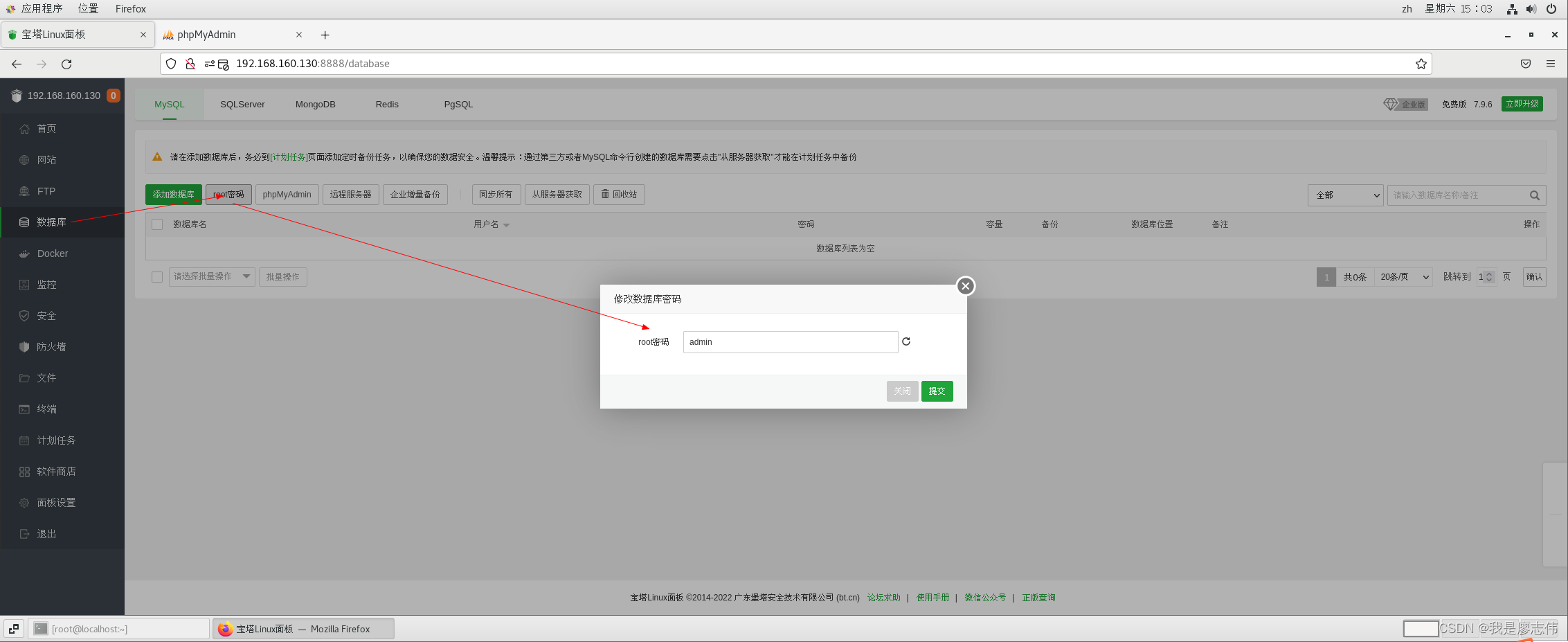
Task: Reload the current page
Action: [66, 64]
